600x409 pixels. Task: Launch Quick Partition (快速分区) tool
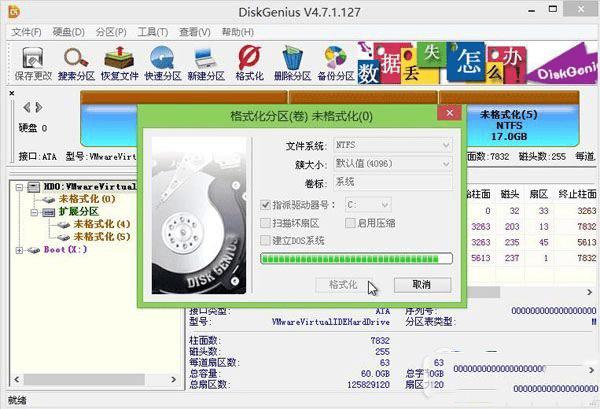[x=163, y=64]
